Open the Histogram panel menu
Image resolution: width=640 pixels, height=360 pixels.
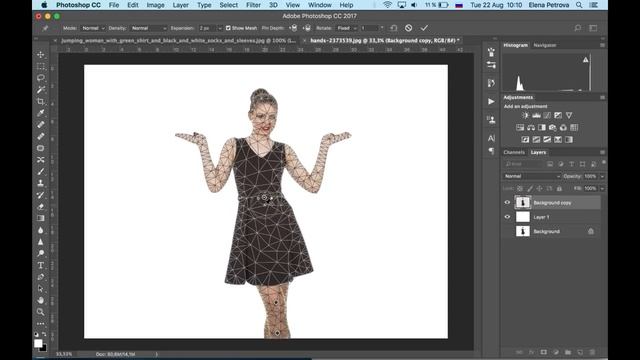tap(602, 45)
